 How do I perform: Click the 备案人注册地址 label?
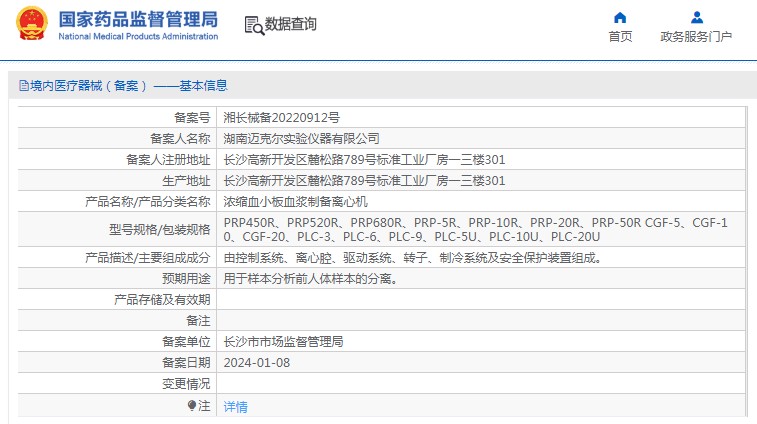168,159
